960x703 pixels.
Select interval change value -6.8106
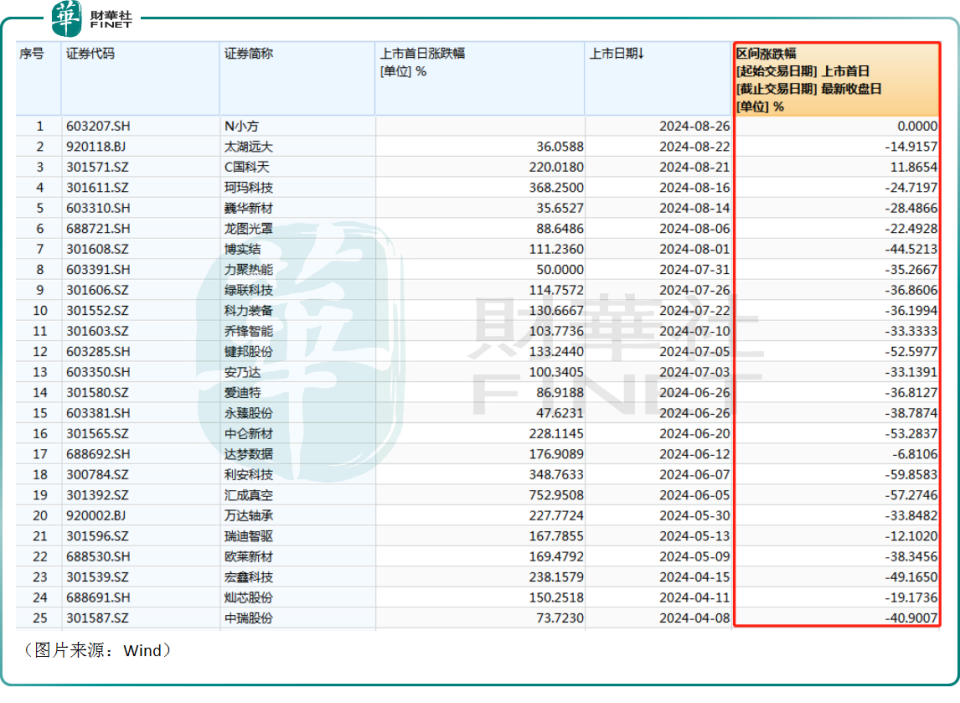[914, 454]
